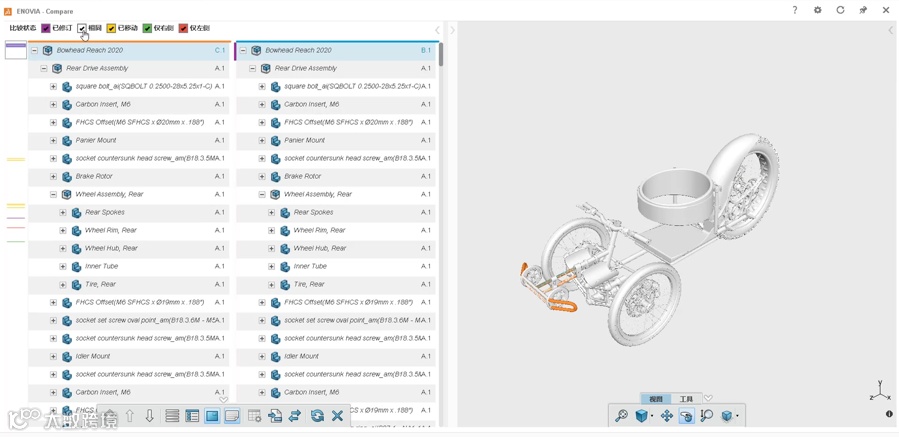Open the settings gear icon in title bar

coord(818,10)
